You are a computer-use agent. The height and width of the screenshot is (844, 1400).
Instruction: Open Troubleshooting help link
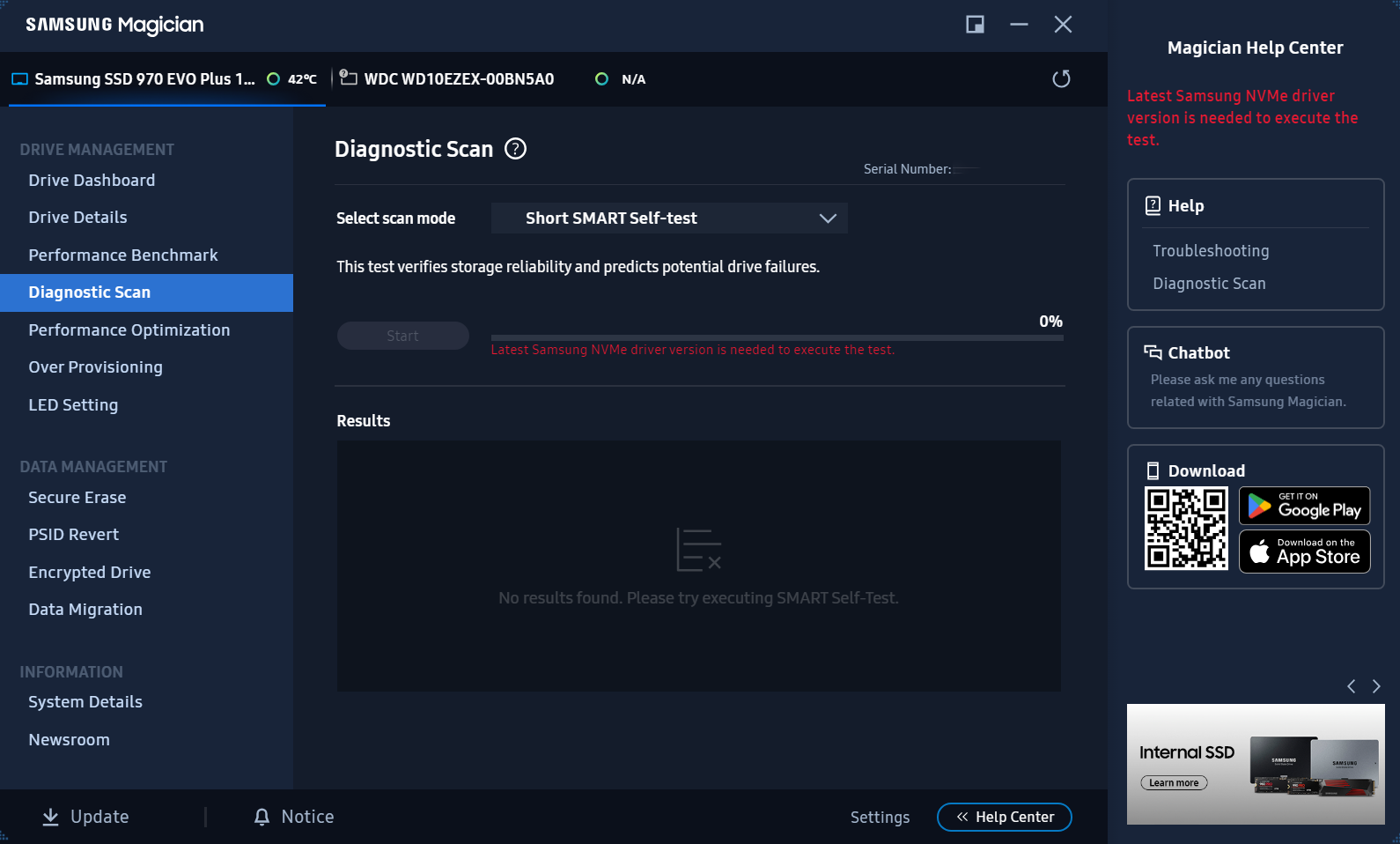[1211, 251]
